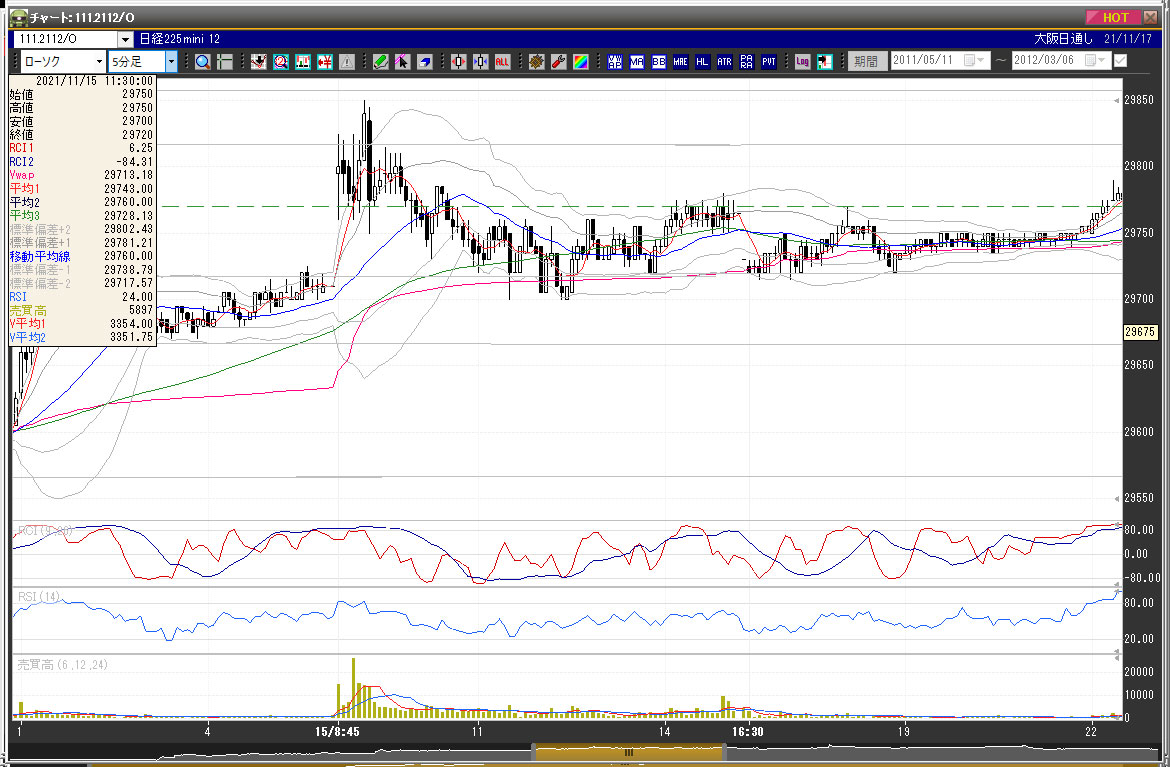Image resolution: width=1170 pixels, height=767 pixels.
Task: Click the teal export arrow icon
Action: (x=825, y=62)
